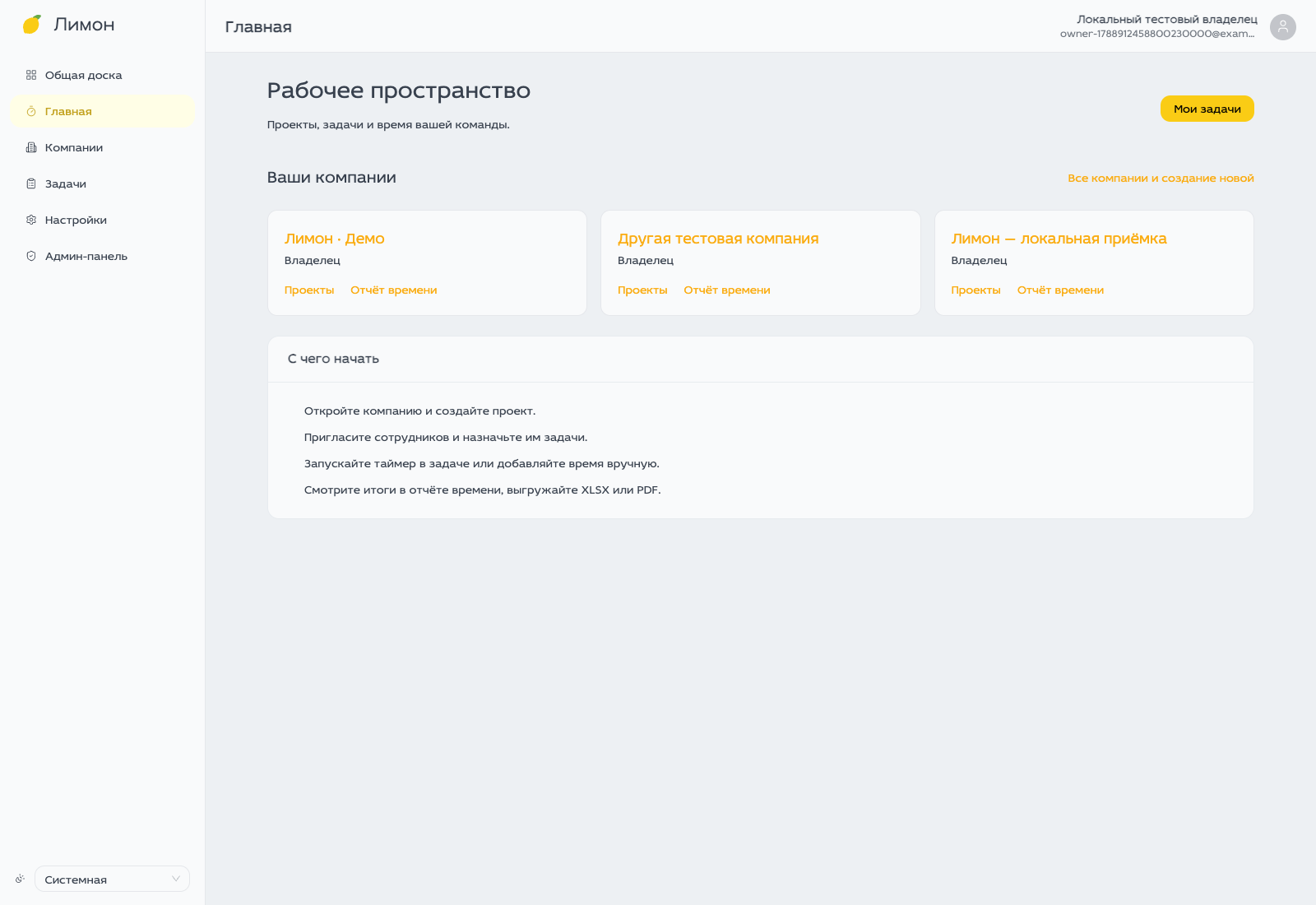The width and height of the screenshot is (1316, 905).
Task: Click the Настройки gear icon
Action: (x=31, y=220)
